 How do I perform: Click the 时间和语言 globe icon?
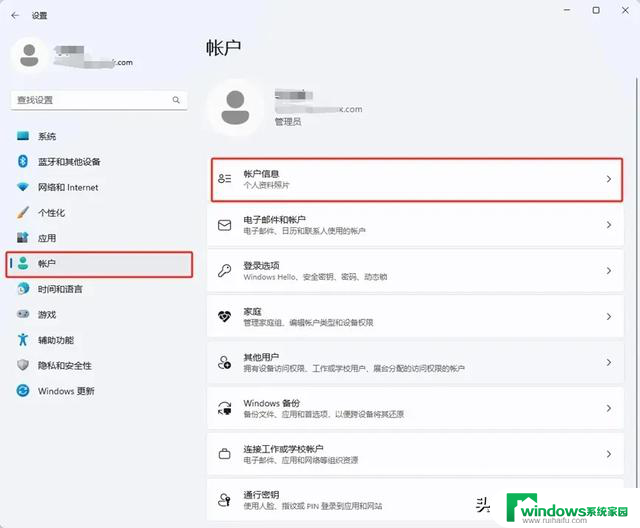coord(23,288)
